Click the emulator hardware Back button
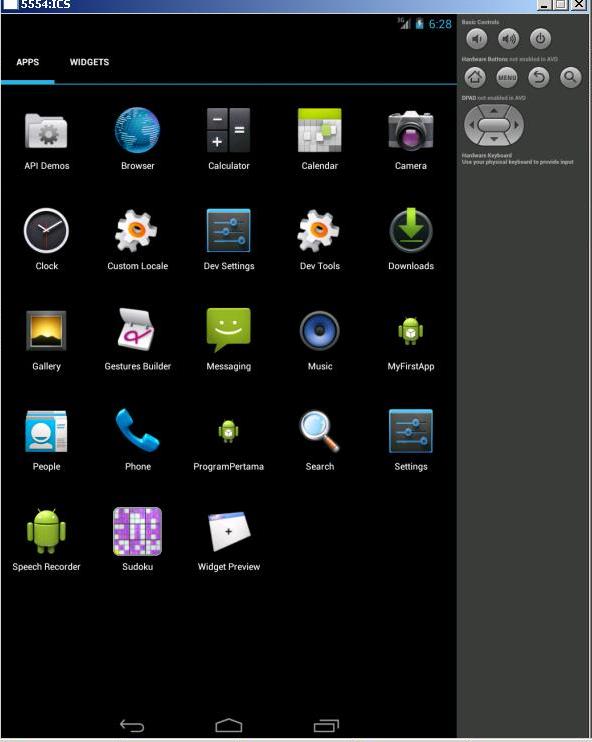This screenshot has width=592, height=742. 539,77
